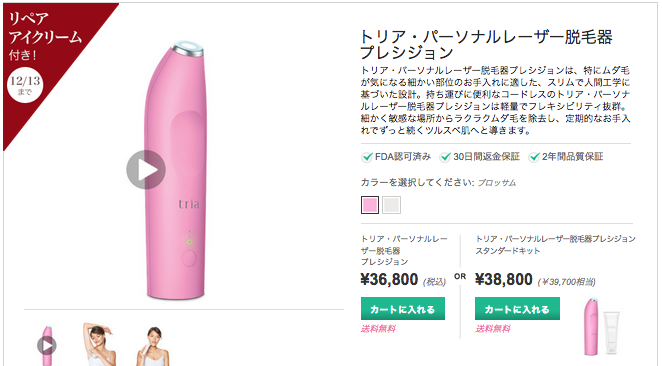Click the main pink laser device image
Image resolution: width=662 pixels, height=366 pixels.
177,170
